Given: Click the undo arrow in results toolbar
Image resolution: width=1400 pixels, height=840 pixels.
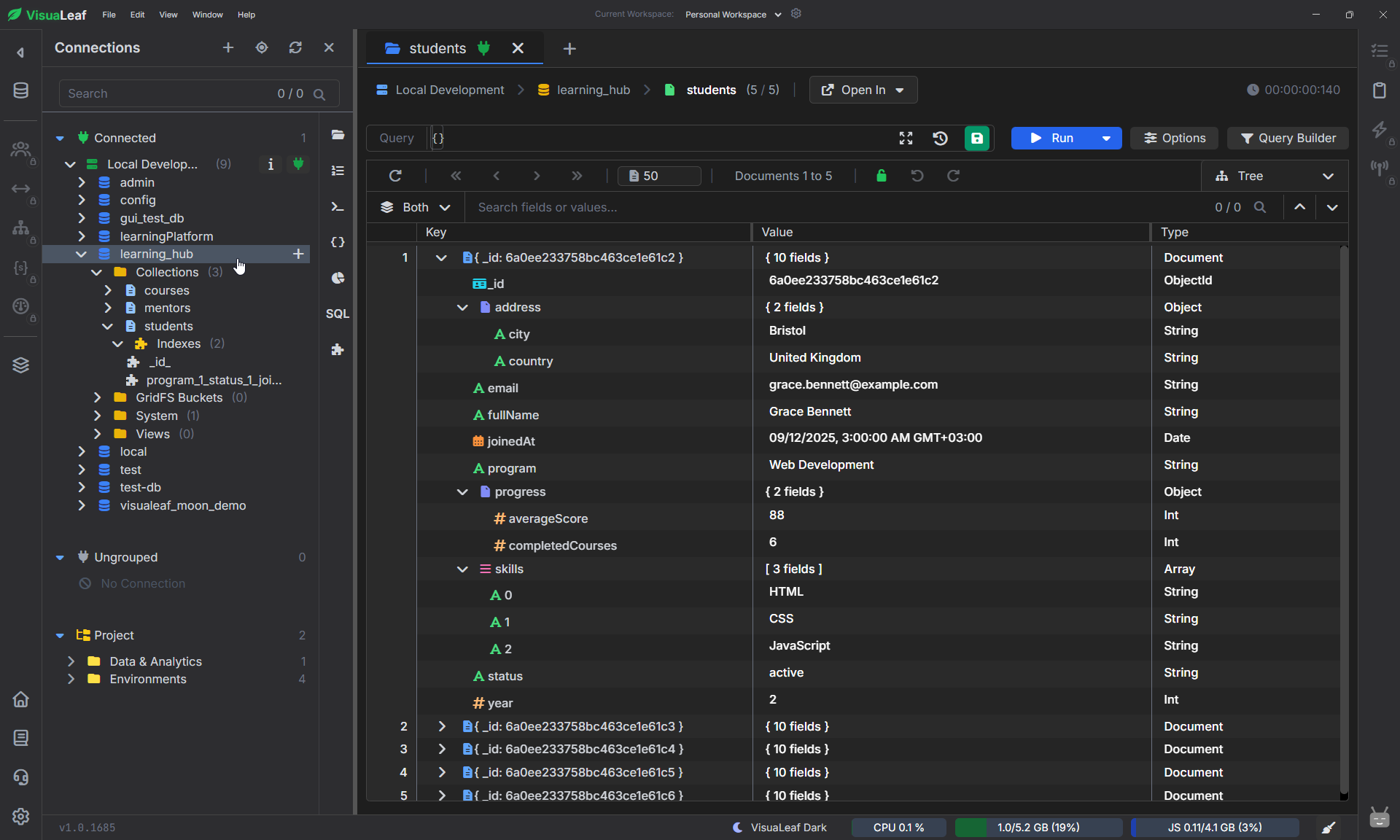Looking at the screenshot, I should 917,176.
